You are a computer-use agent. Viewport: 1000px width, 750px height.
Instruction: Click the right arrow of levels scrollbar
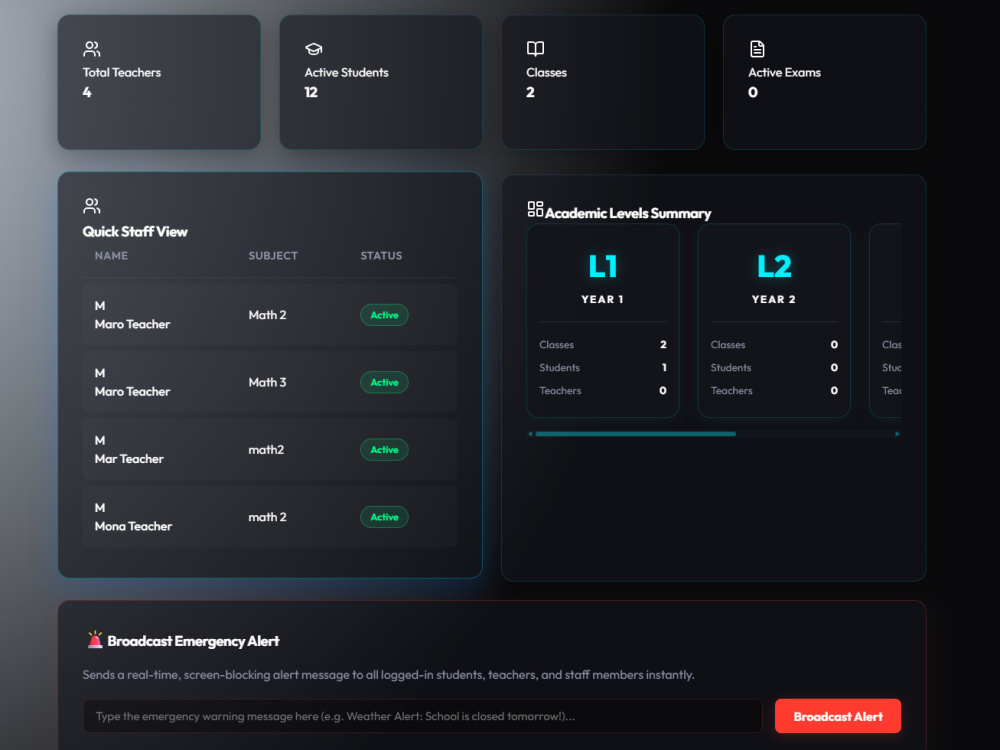pyautogui.click(x=897, y=434)
